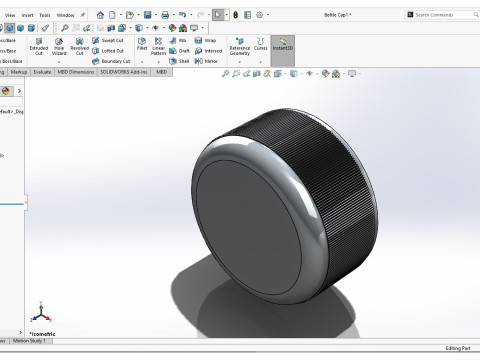Image resolution: width=480 pixels, height=360 pixels.
Task: Use the Wrap feature
Action: [205, 40]
